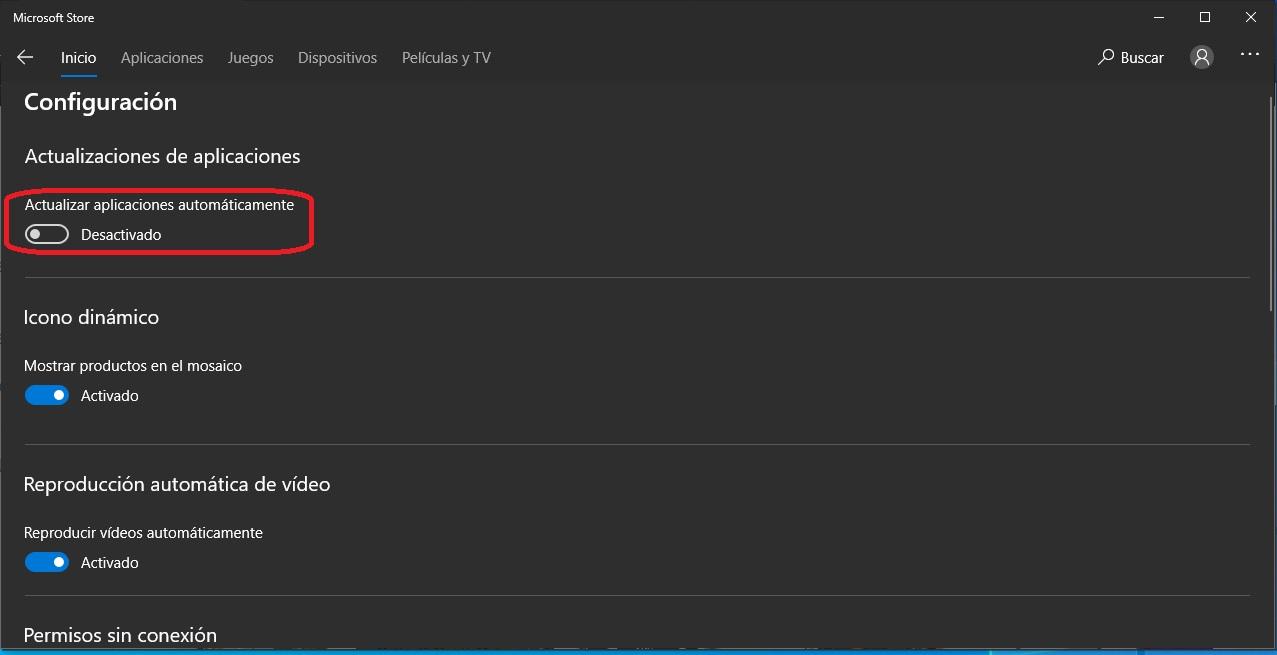1277x655 pixels.
Task: Maximize the Microsoft Store window
Action: click(1205, 17)
